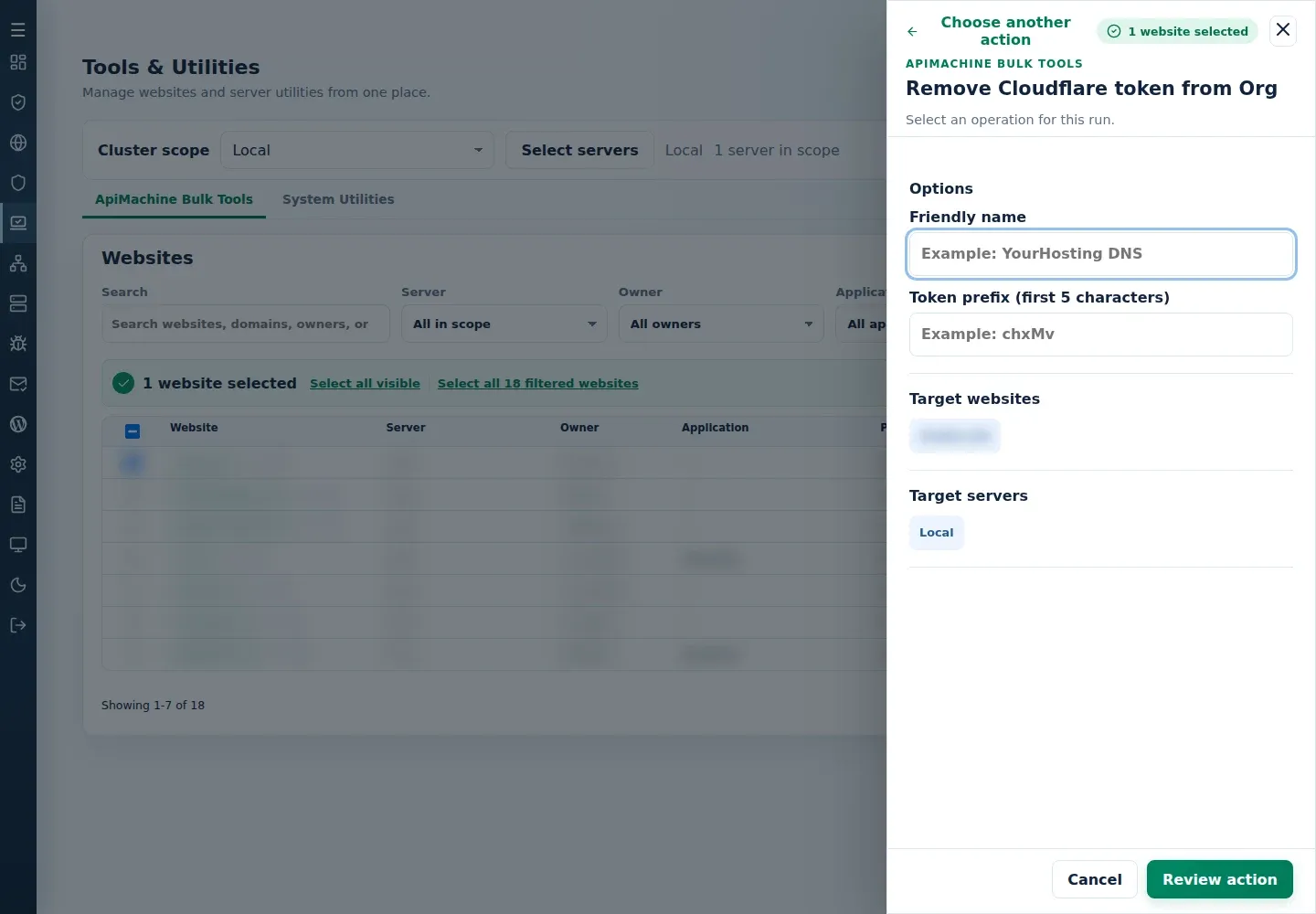Click the Application column header
Viewport: 1316px width, 914px height.
point(715,428)
